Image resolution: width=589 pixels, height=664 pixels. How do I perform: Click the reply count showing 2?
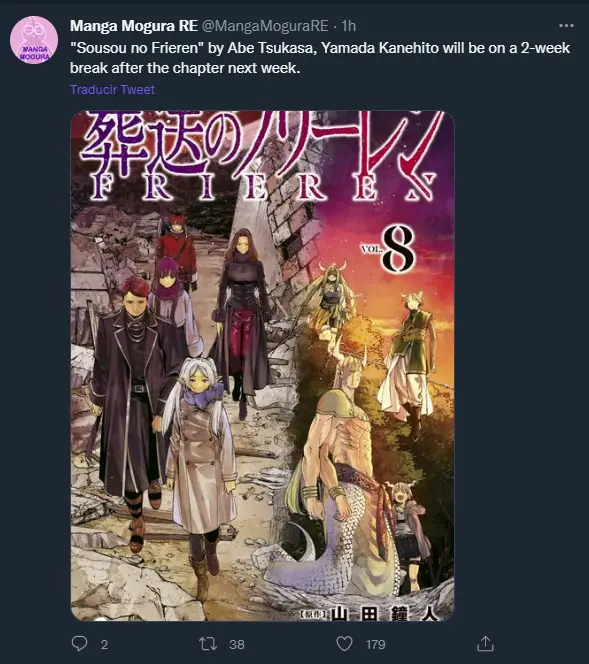(x=104, y=645)
